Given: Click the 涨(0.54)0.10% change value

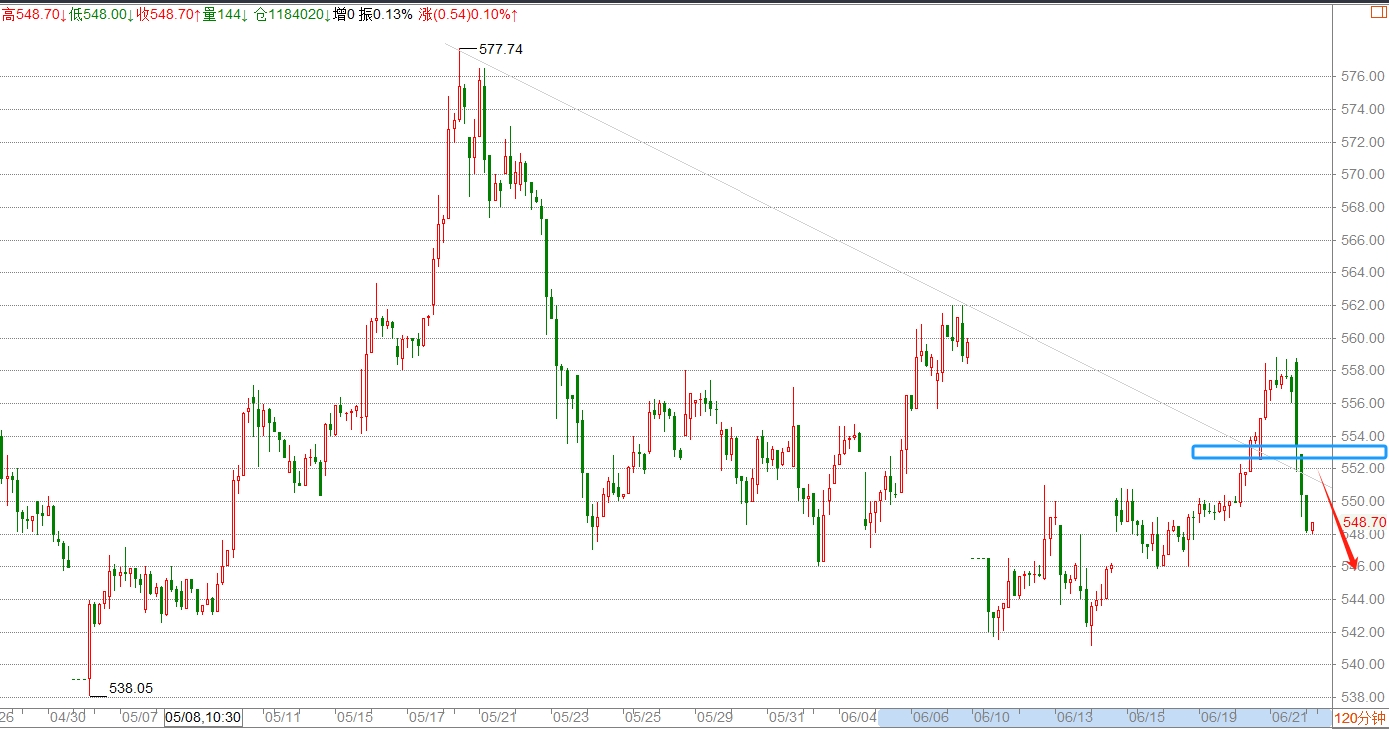Looking at the screenshot, I should (x=468, y=14).
